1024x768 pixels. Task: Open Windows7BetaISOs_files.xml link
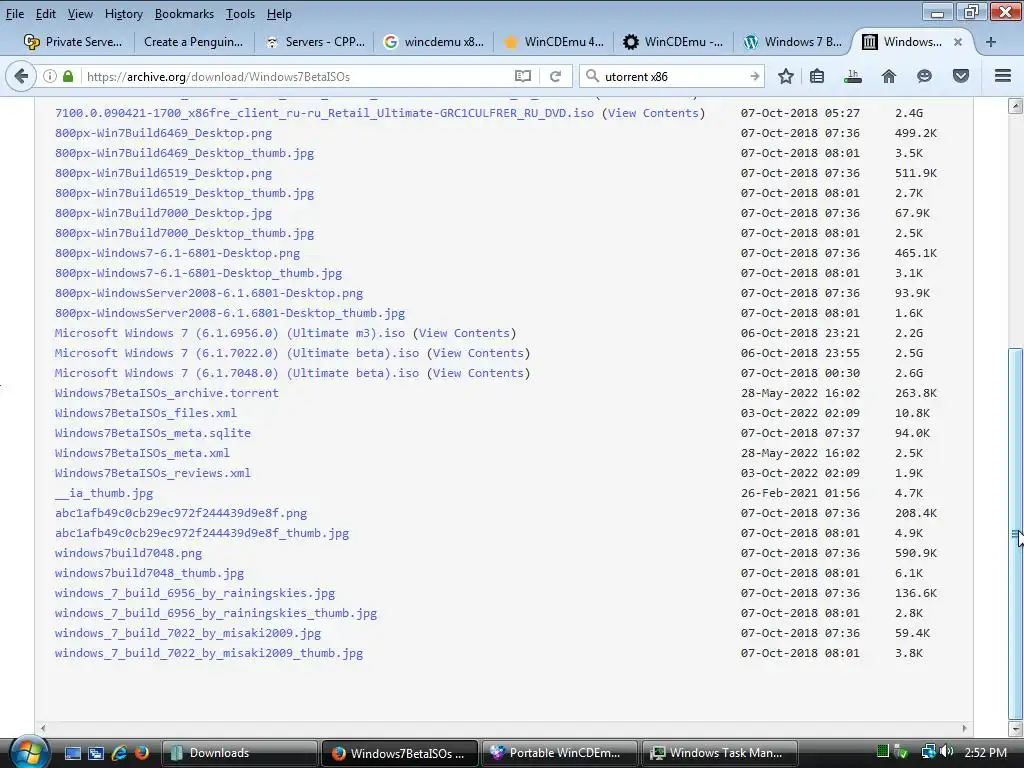[146, 413]
